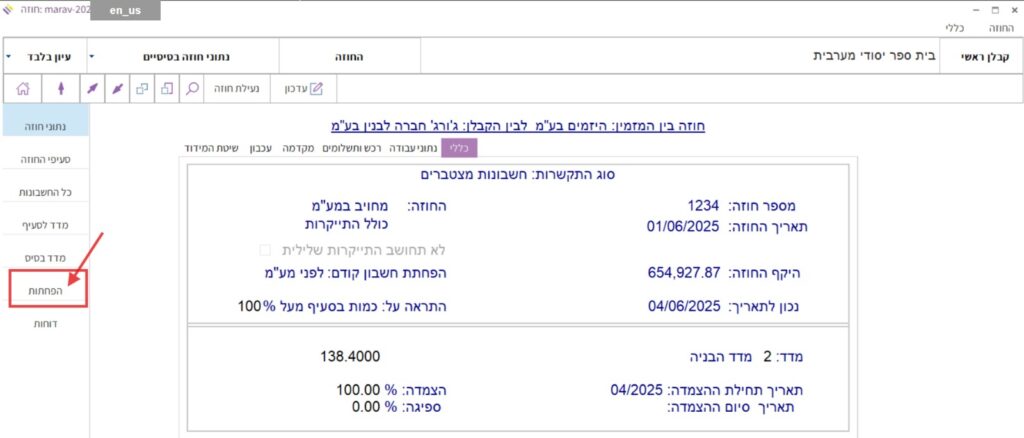The image size is (1024, 438).
Task: Click the overlapping squares icon beside magnifier
Action: 166,89
